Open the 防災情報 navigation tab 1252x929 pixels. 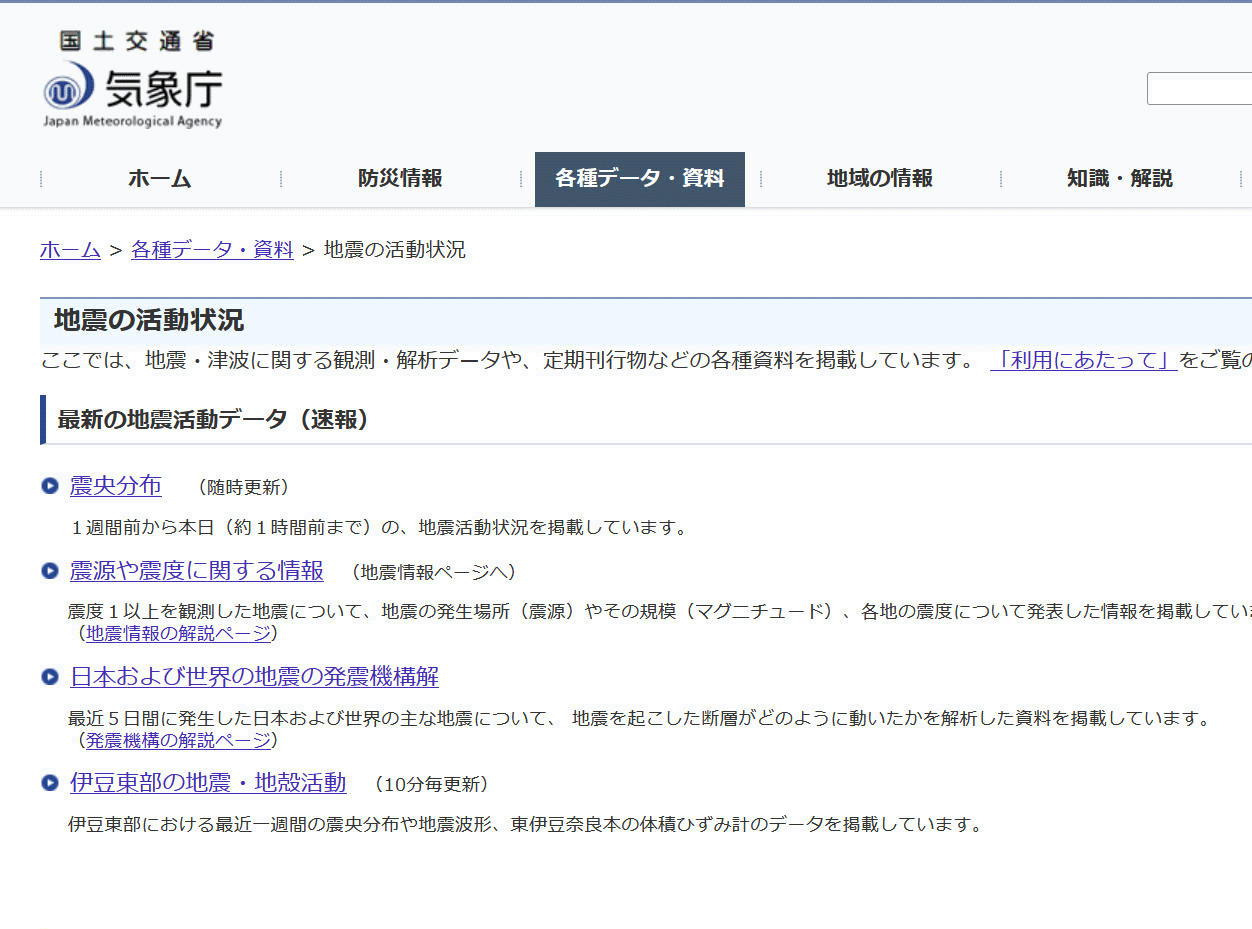pos(400,179)
